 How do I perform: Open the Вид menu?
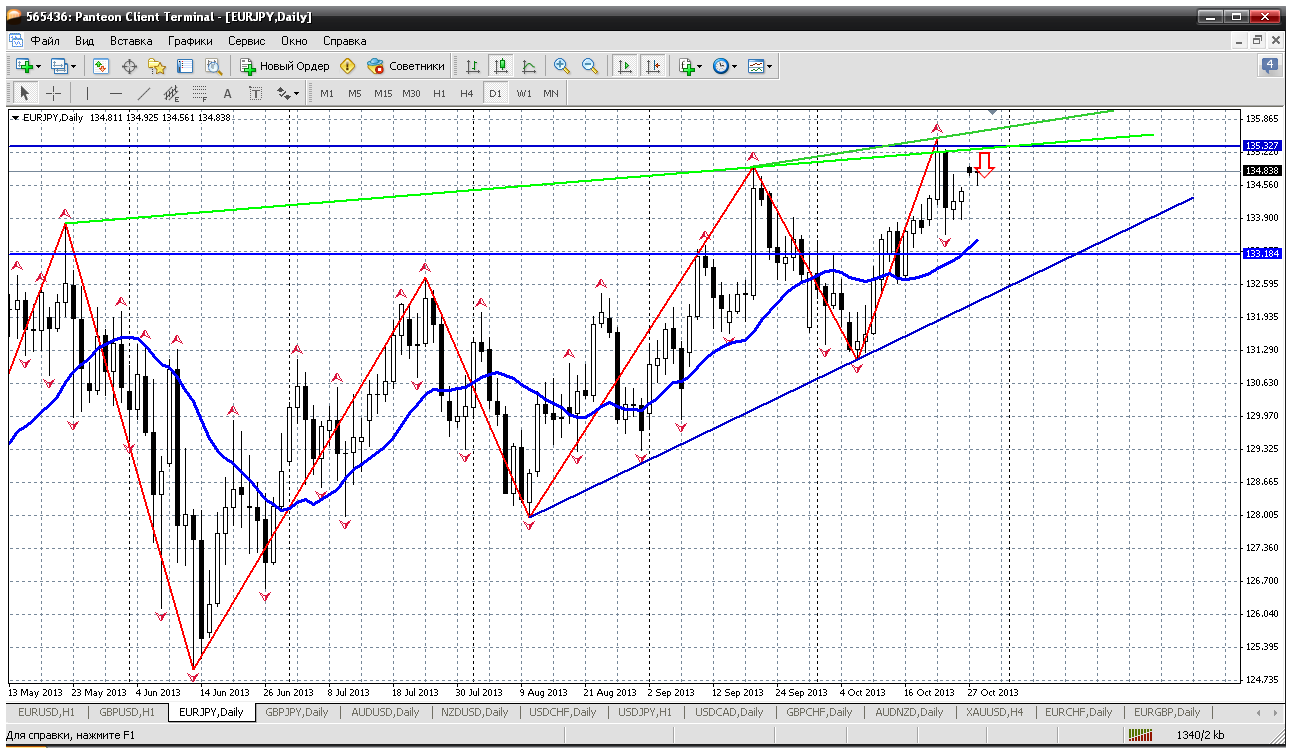pyautogui.click(x=84, y=41)
